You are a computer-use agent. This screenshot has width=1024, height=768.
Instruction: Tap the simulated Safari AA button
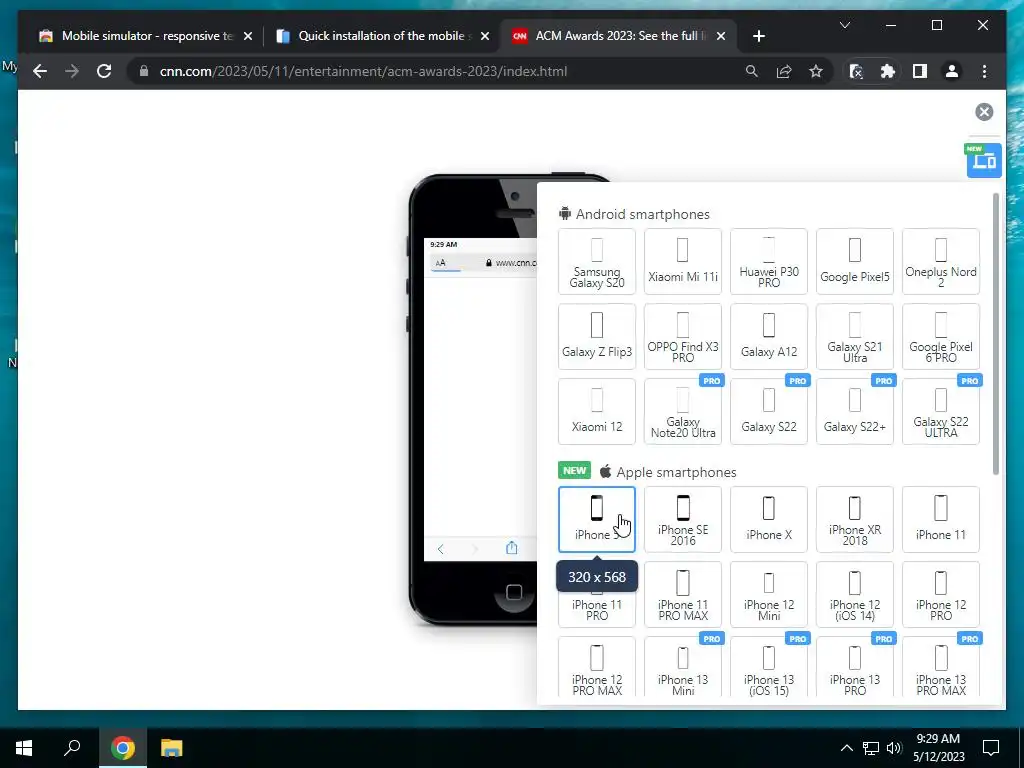pyautogui.click(x=441, y=263)
